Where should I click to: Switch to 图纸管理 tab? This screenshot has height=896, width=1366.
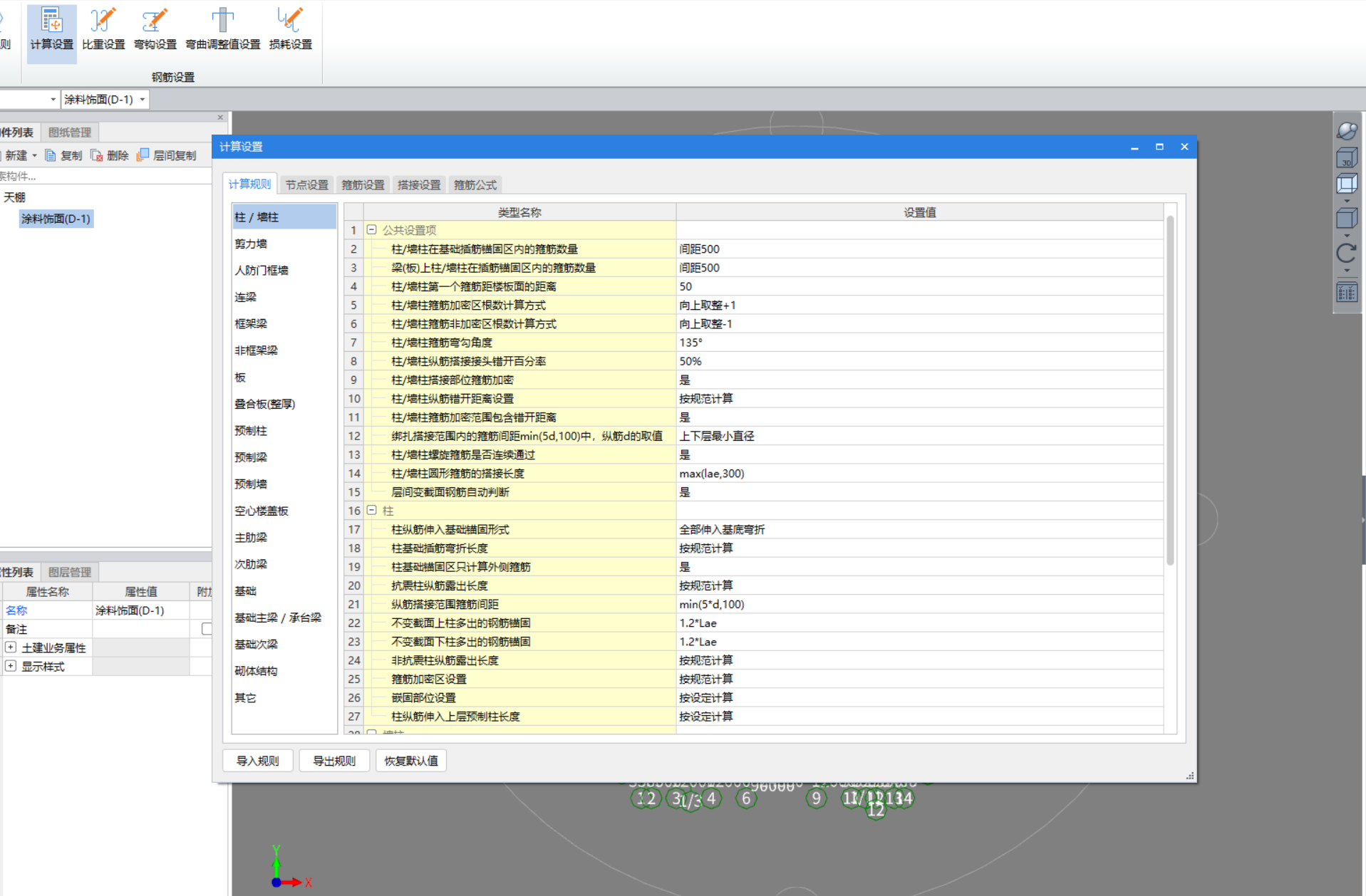click(70, 132)
